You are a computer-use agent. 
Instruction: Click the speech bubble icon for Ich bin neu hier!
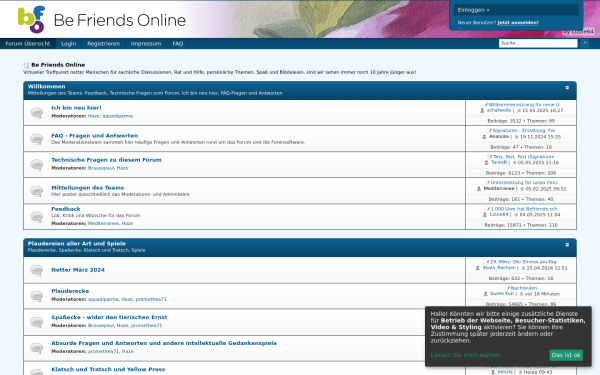point(37,113)
